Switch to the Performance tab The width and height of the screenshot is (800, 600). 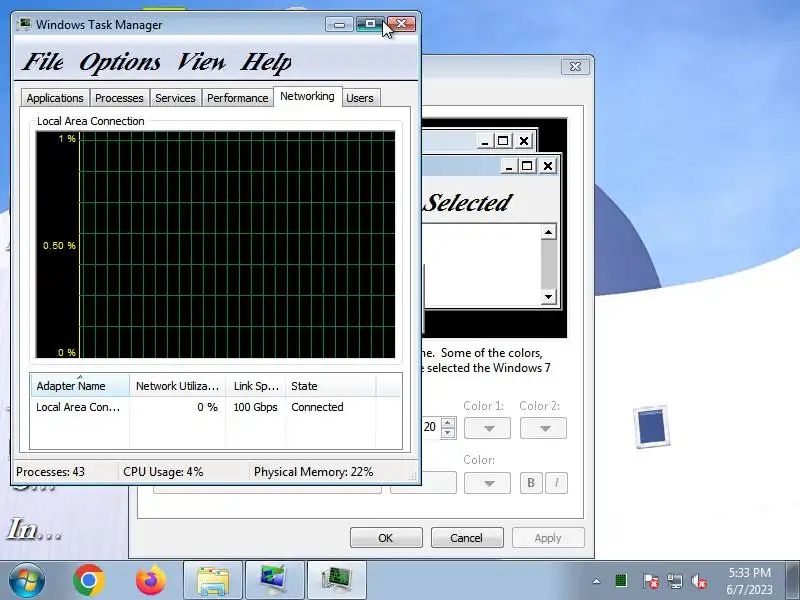(x=237, y=98)
